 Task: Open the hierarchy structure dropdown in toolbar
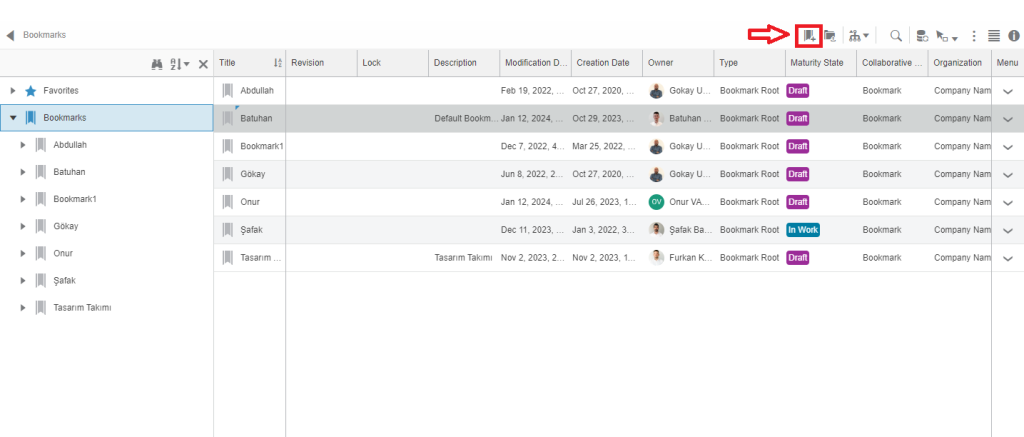point(858,35)
